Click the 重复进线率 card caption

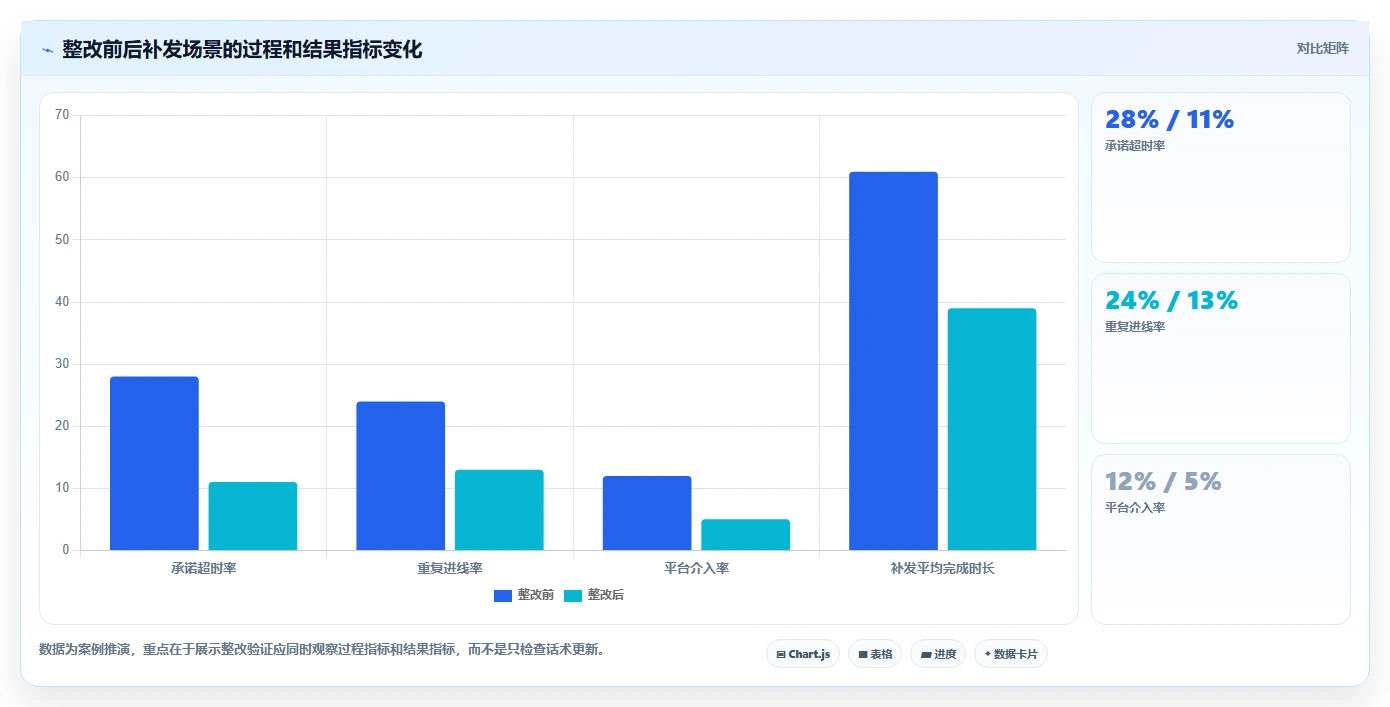[x=1135, y=327]
